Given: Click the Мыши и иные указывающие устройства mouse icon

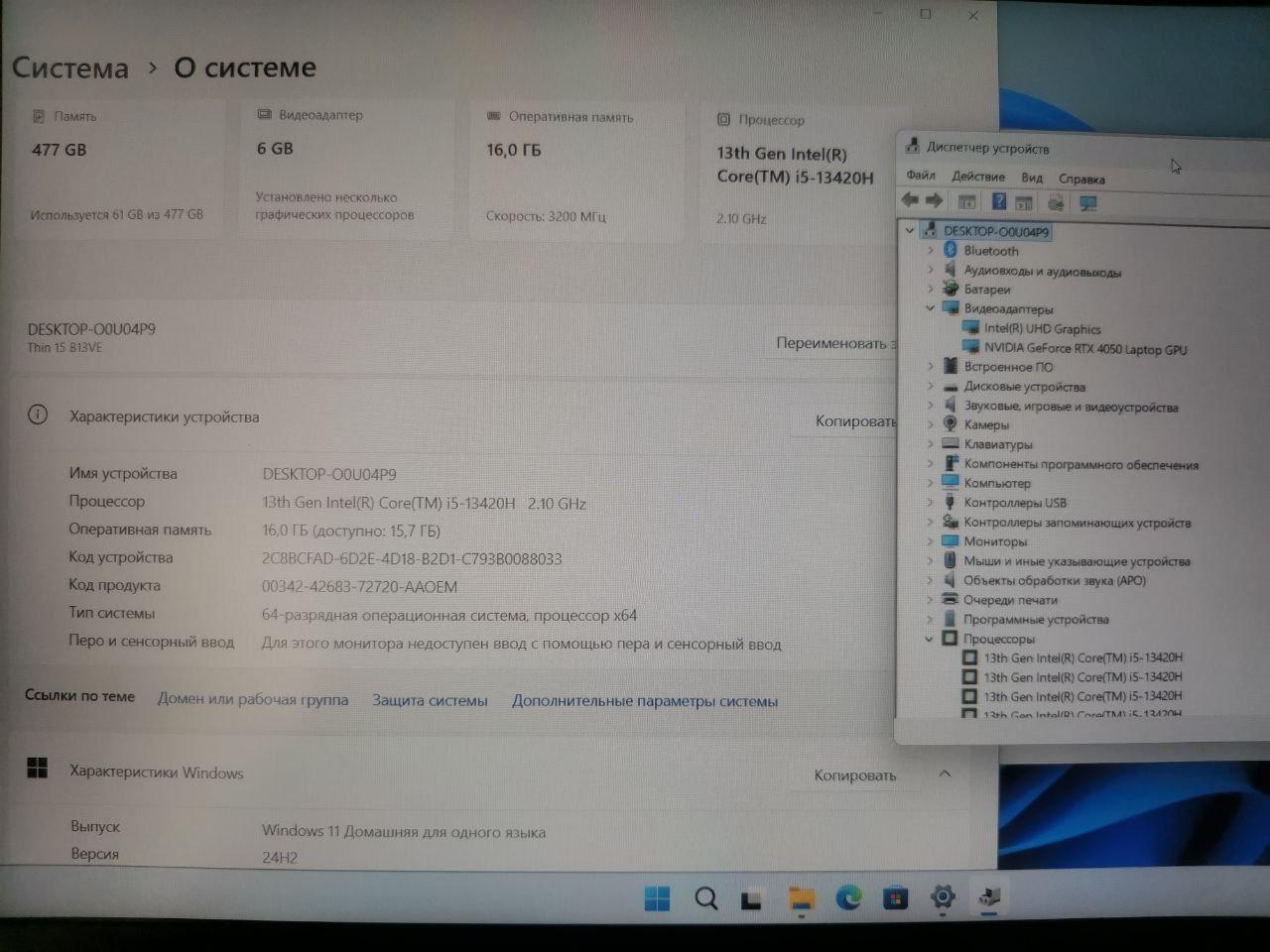Looking at the screenshot, I should (951, 560).
